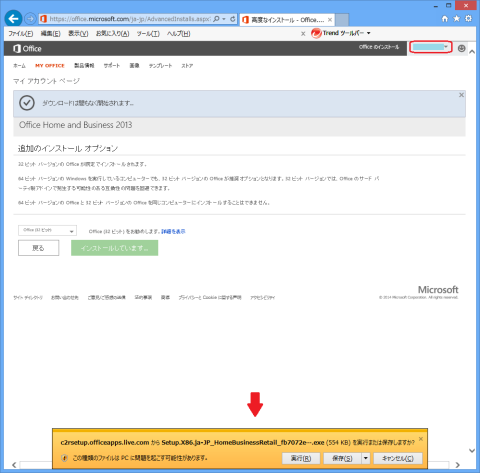The width and height of the screenshot is (480, 473).
Task: Click the scroll down arrow on page
Action: click(472, 450)
